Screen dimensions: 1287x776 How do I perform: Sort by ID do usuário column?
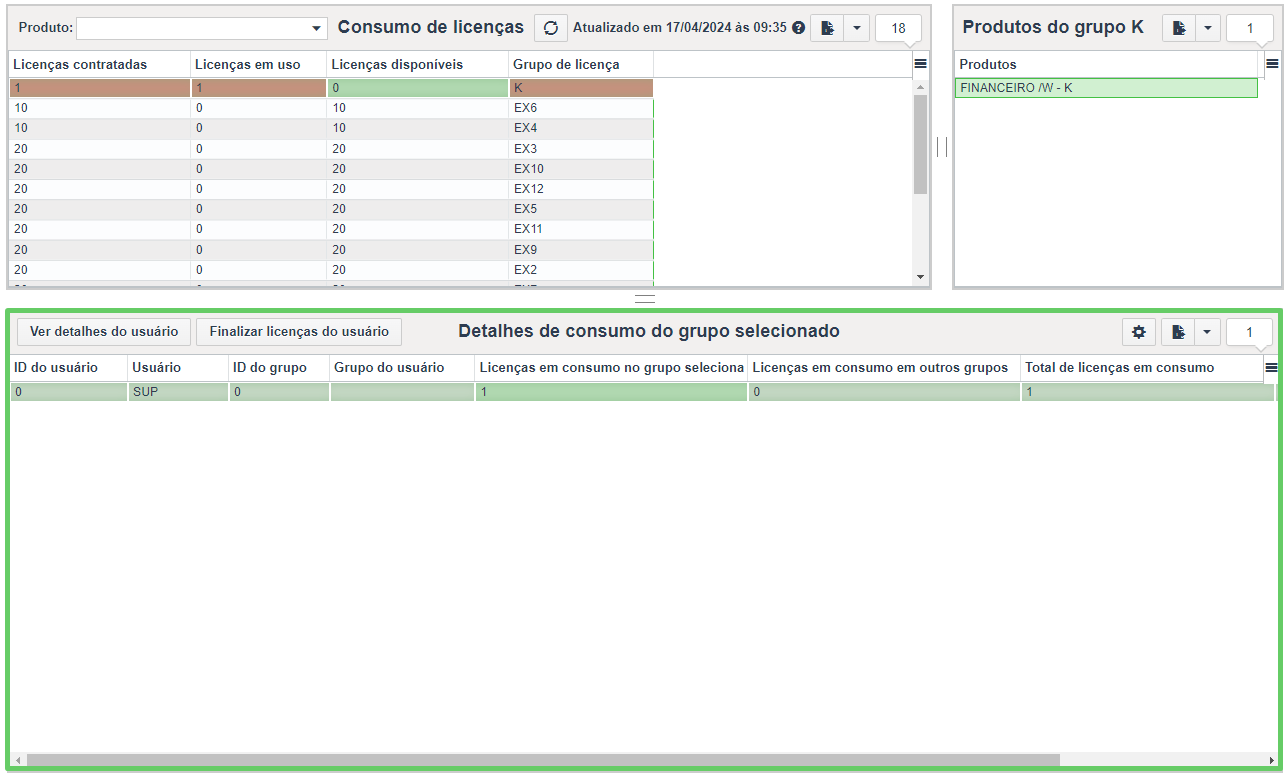pos(68,368)
